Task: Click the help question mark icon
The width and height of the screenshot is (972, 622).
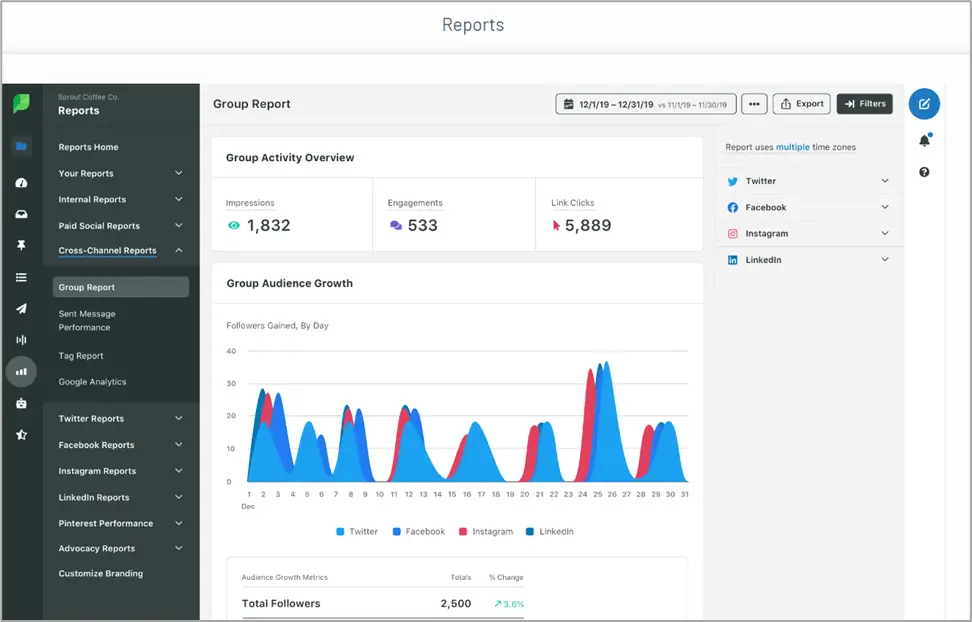Action: (x=924, y=172)
